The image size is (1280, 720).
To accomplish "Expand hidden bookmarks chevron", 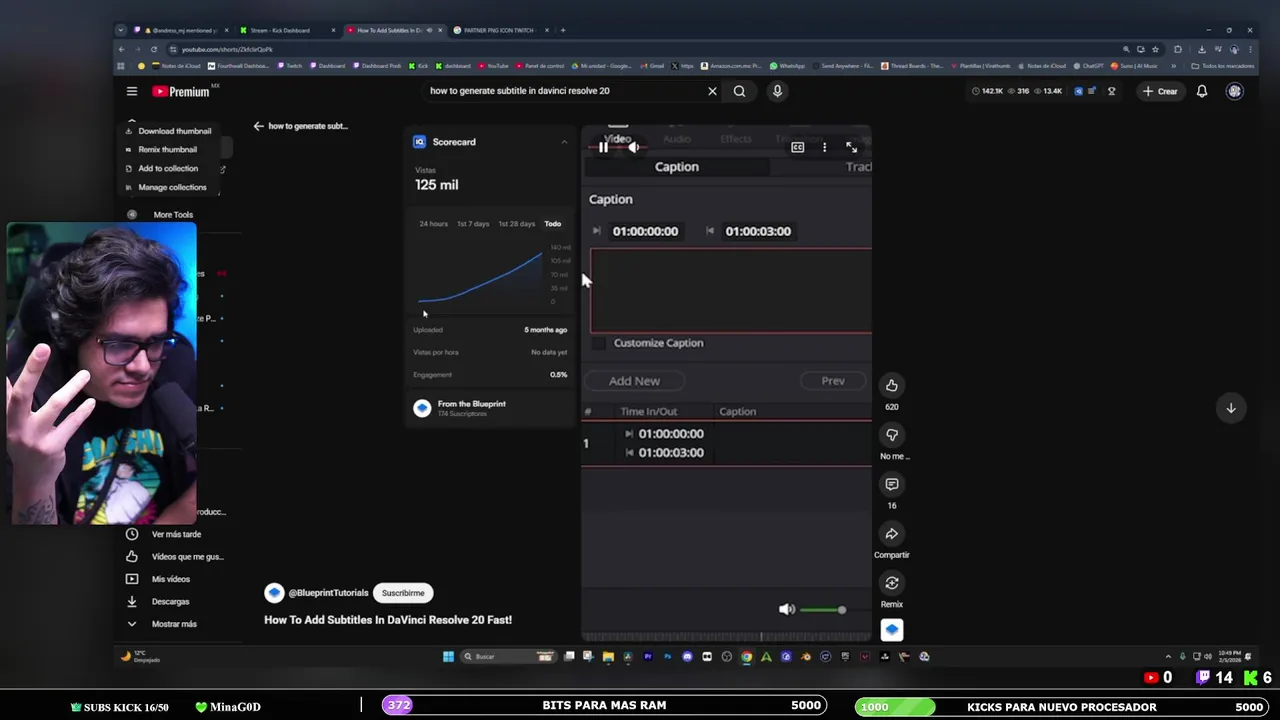I will click(1175, 66).
